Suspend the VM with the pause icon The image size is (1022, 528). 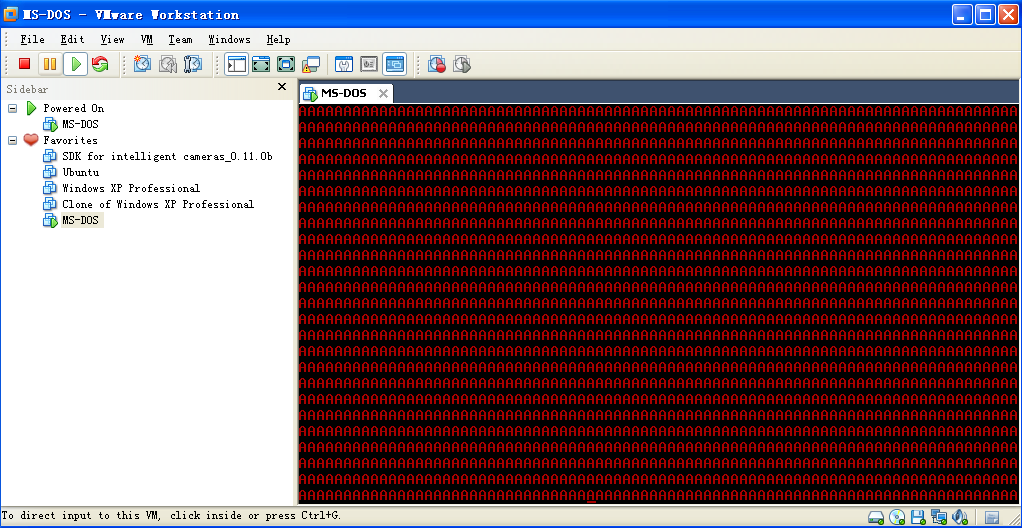50,64
